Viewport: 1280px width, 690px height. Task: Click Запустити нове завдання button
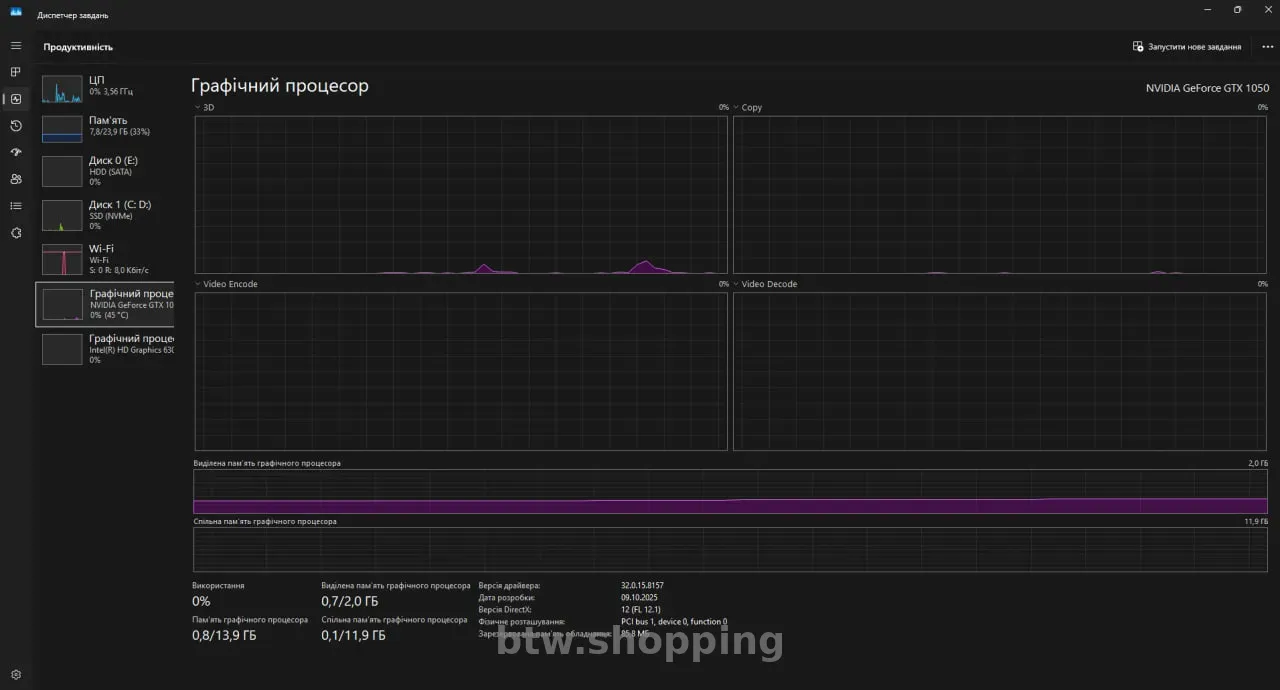click(1187, 47)
